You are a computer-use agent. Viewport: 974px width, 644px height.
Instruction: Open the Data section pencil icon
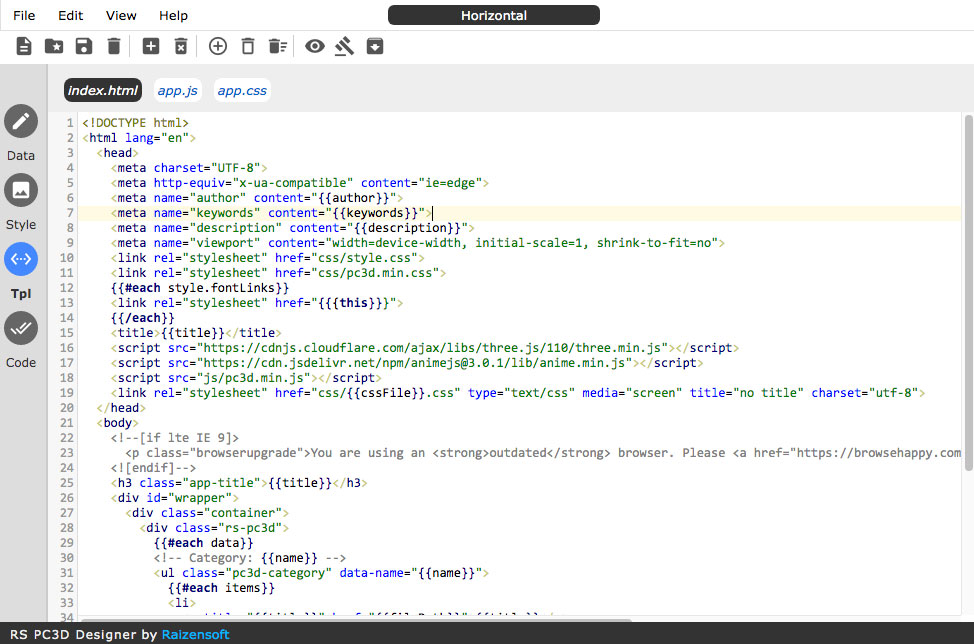coord(21,121)
